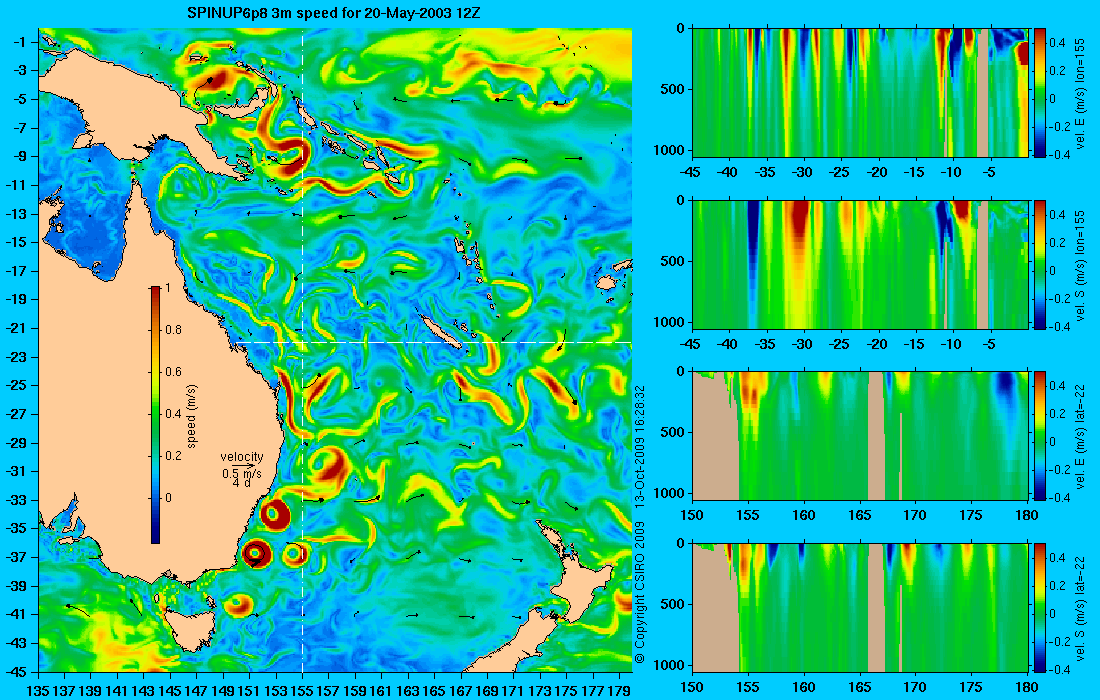Click the large red ring eddy near 34°S

(275, 514)
